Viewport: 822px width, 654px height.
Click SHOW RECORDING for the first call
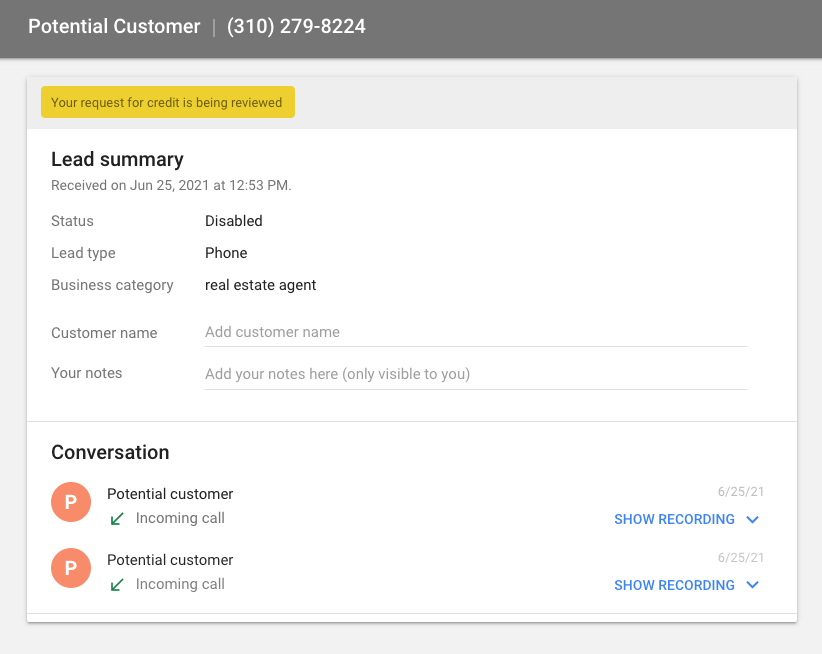click(674, 520)
